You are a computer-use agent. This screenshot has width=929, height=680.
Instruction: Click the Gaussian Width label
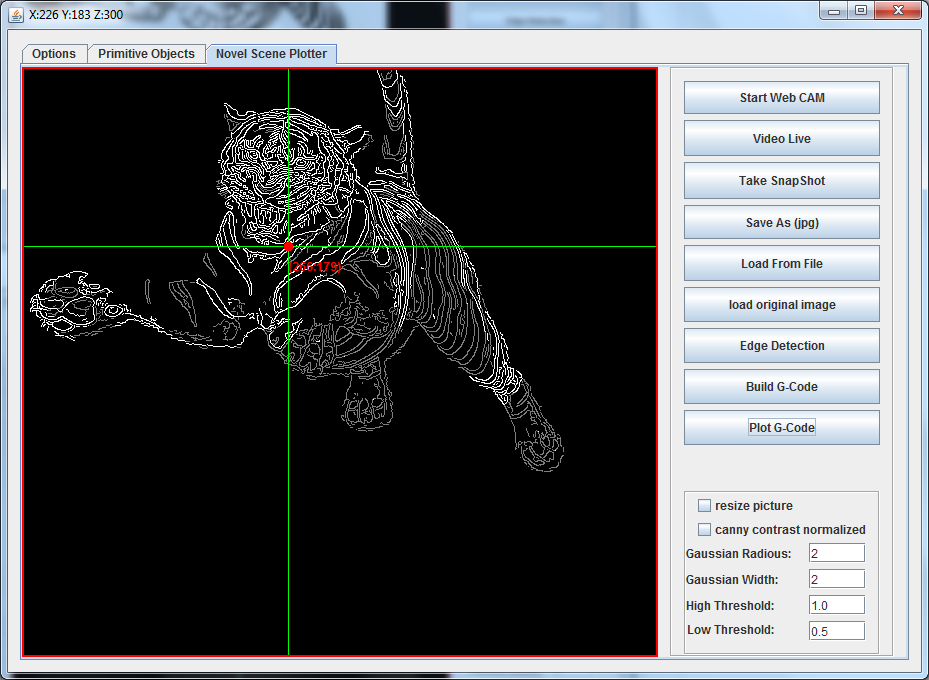point(732,580)
